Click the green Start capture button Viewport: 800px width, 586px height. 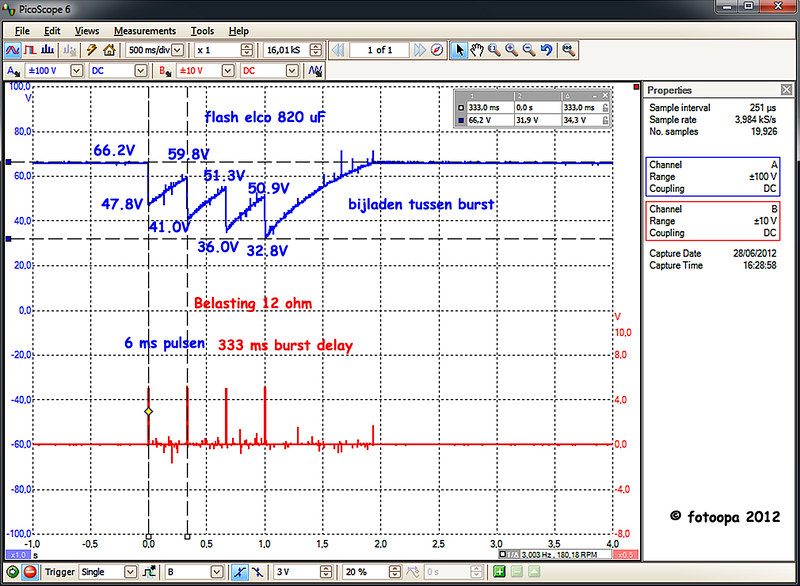(12, 572)
